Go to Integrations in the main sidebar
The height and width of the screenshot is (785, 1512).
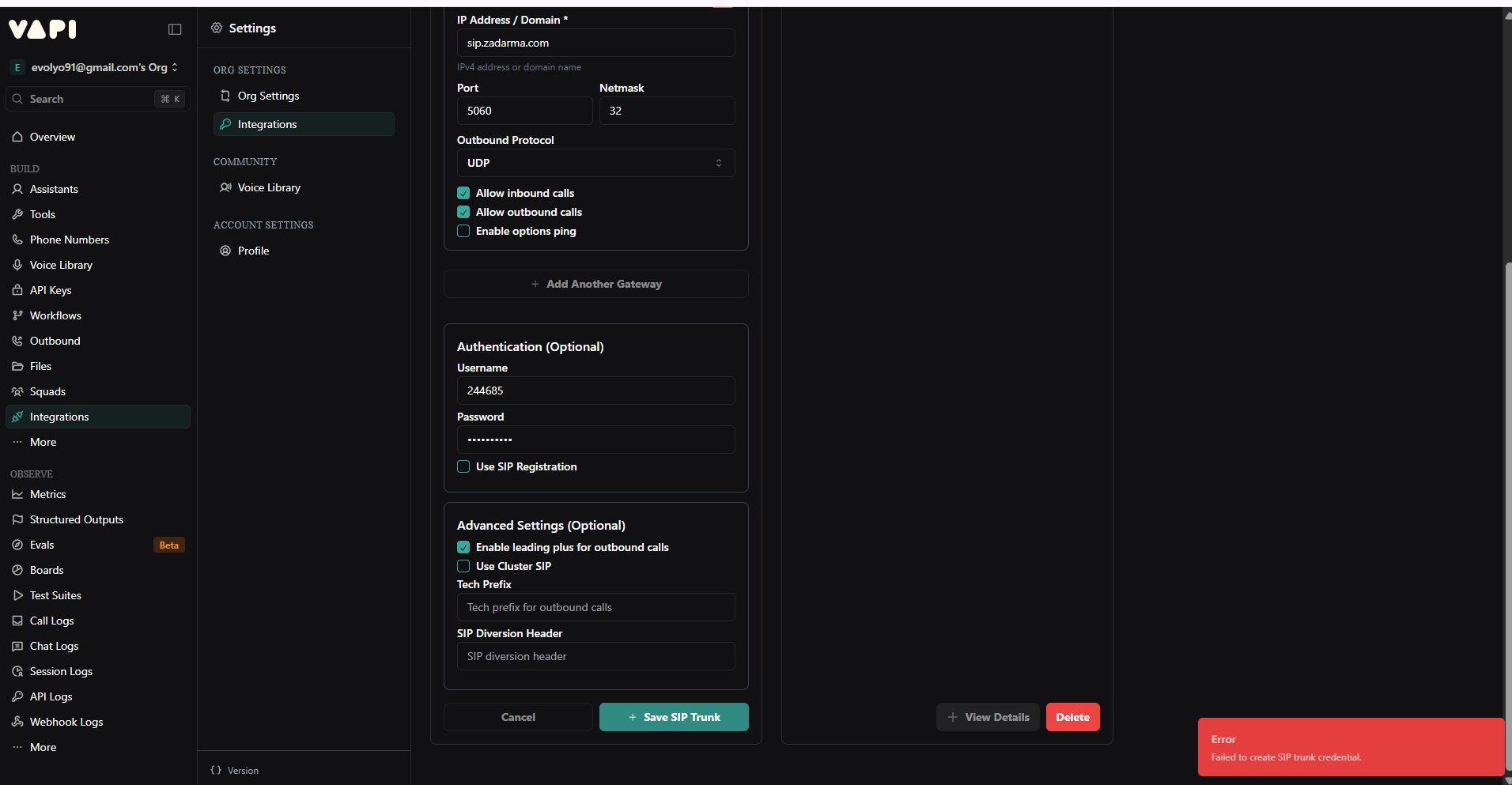(x=98, y=417)
